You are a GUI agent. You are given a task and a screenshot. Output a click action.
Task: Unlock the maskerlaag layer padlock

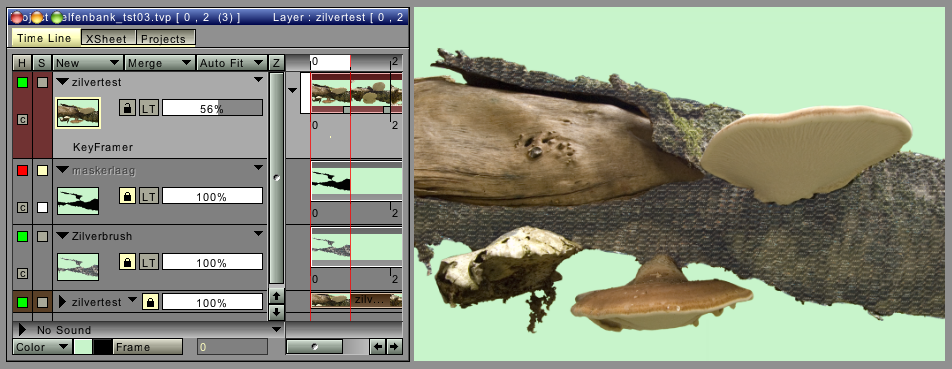(x=128, y=196)
